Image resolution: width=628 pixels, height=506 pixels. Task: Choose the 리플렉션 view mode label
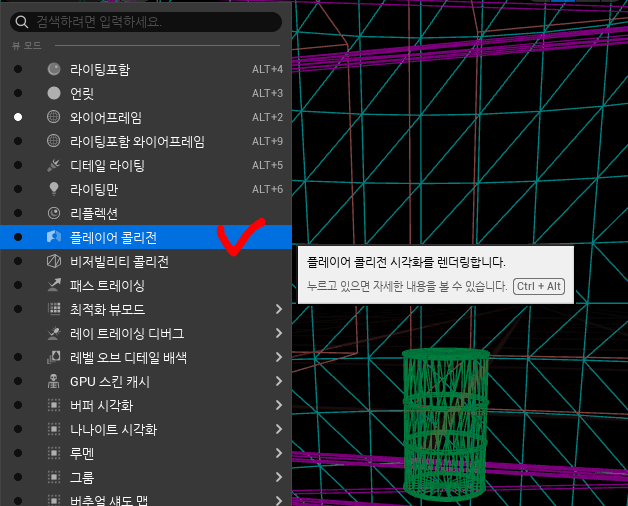94,214
